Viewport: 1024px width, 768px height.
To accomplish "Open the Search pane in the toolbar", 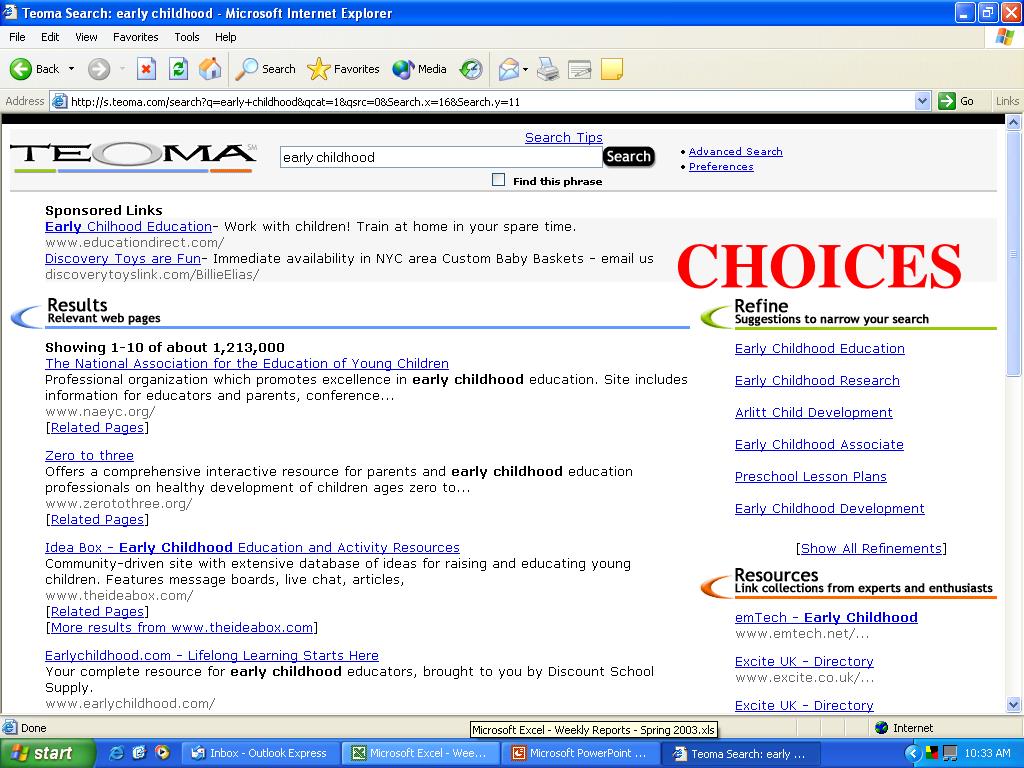I will (266, 69).
